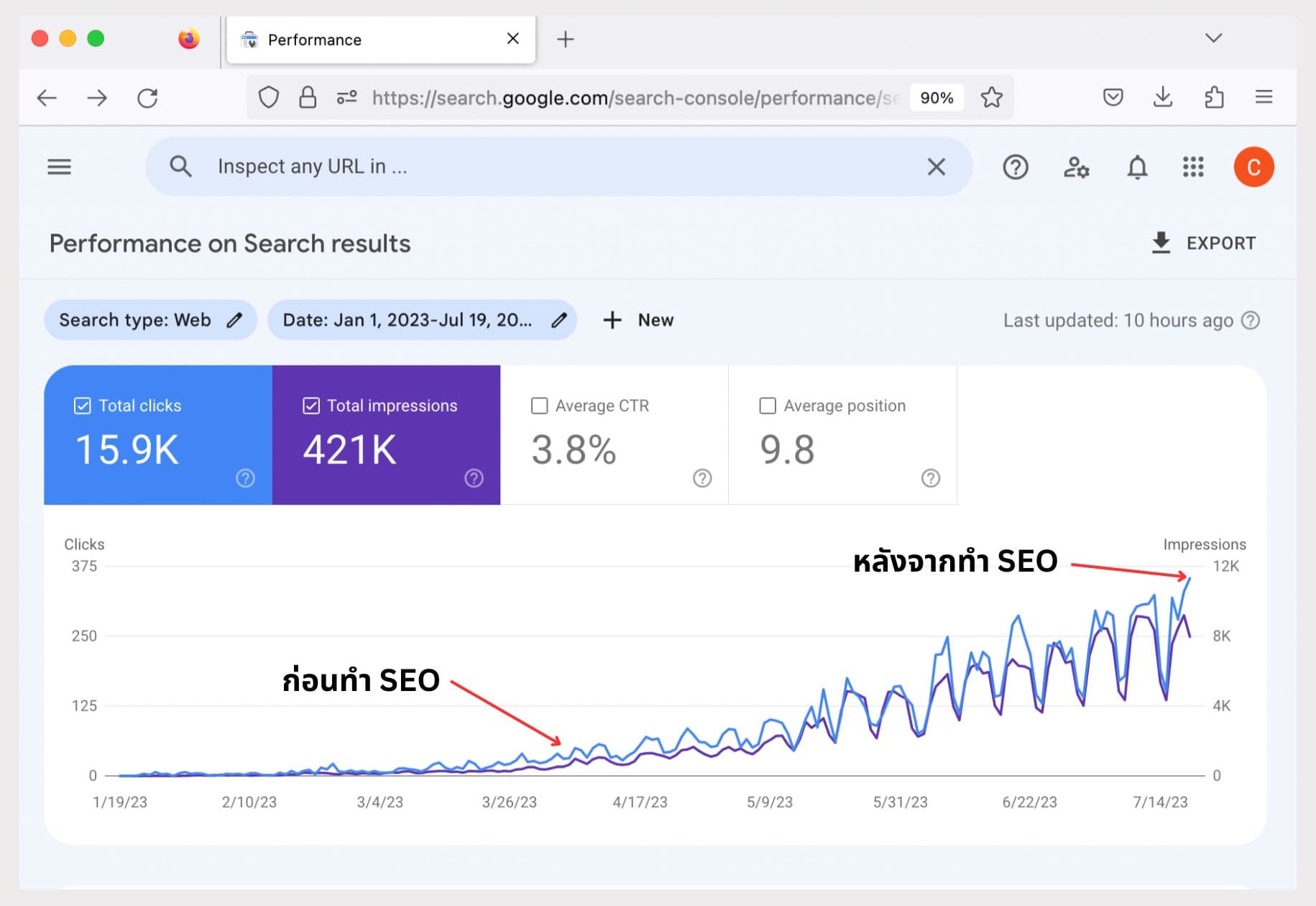Screen dimensions: 1316x906
Task: Open users and permissions settings icon
Action: click(1076, 167)
